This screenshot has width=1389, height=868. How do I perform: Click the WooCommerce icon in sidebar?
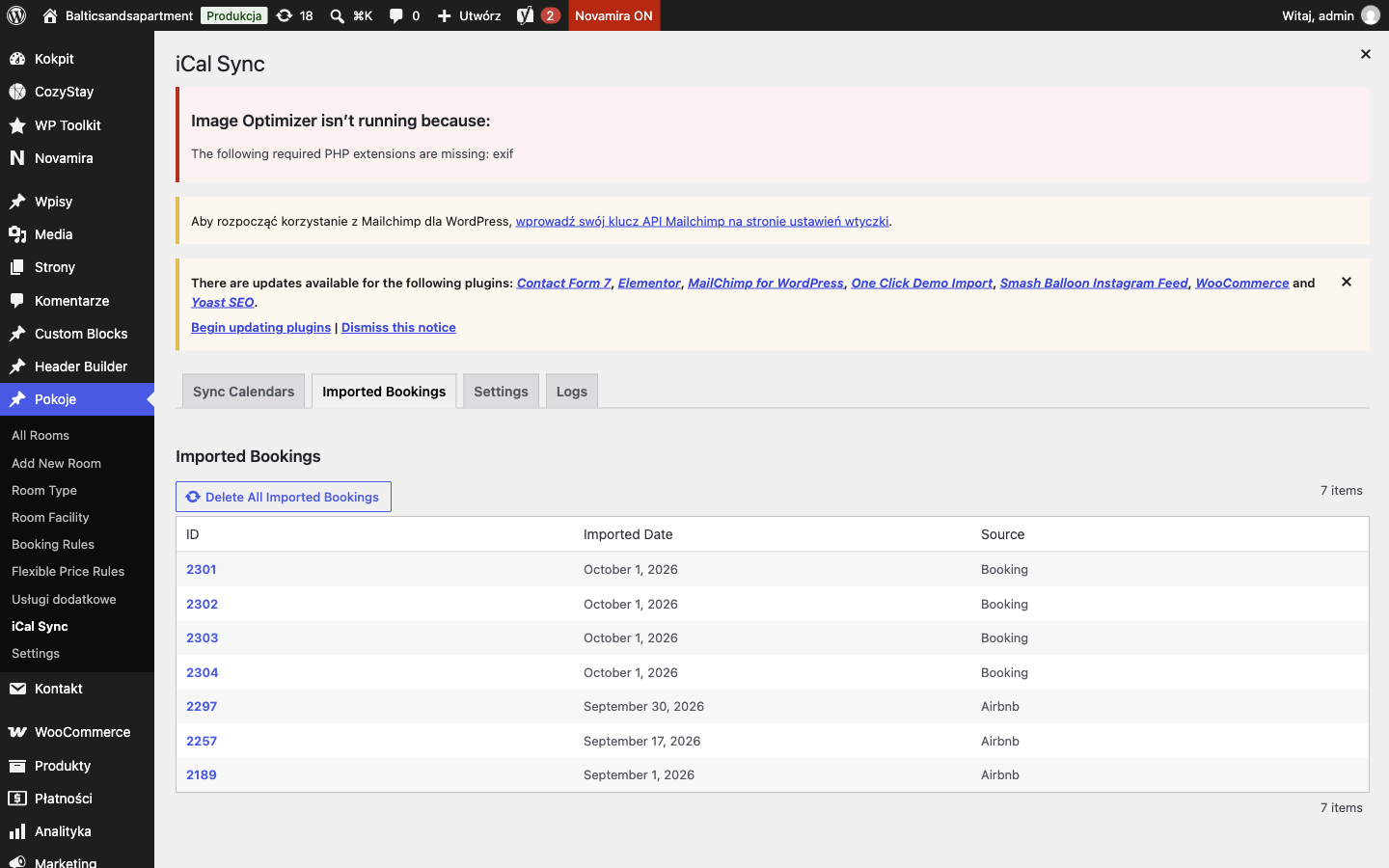17,732
